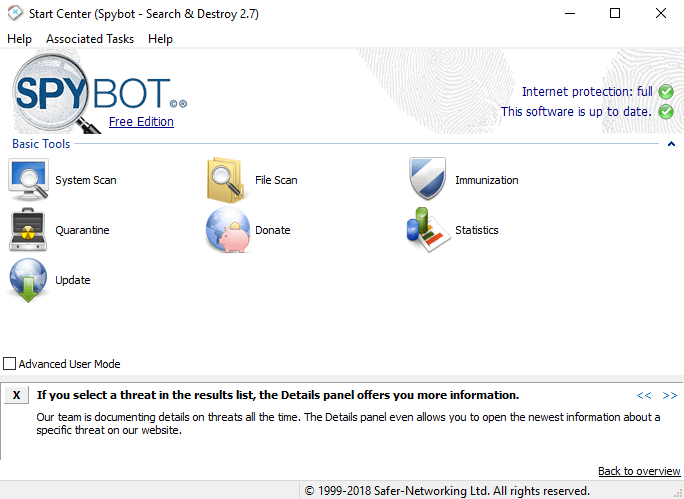Click the This software is up to date text

[576, 112]
